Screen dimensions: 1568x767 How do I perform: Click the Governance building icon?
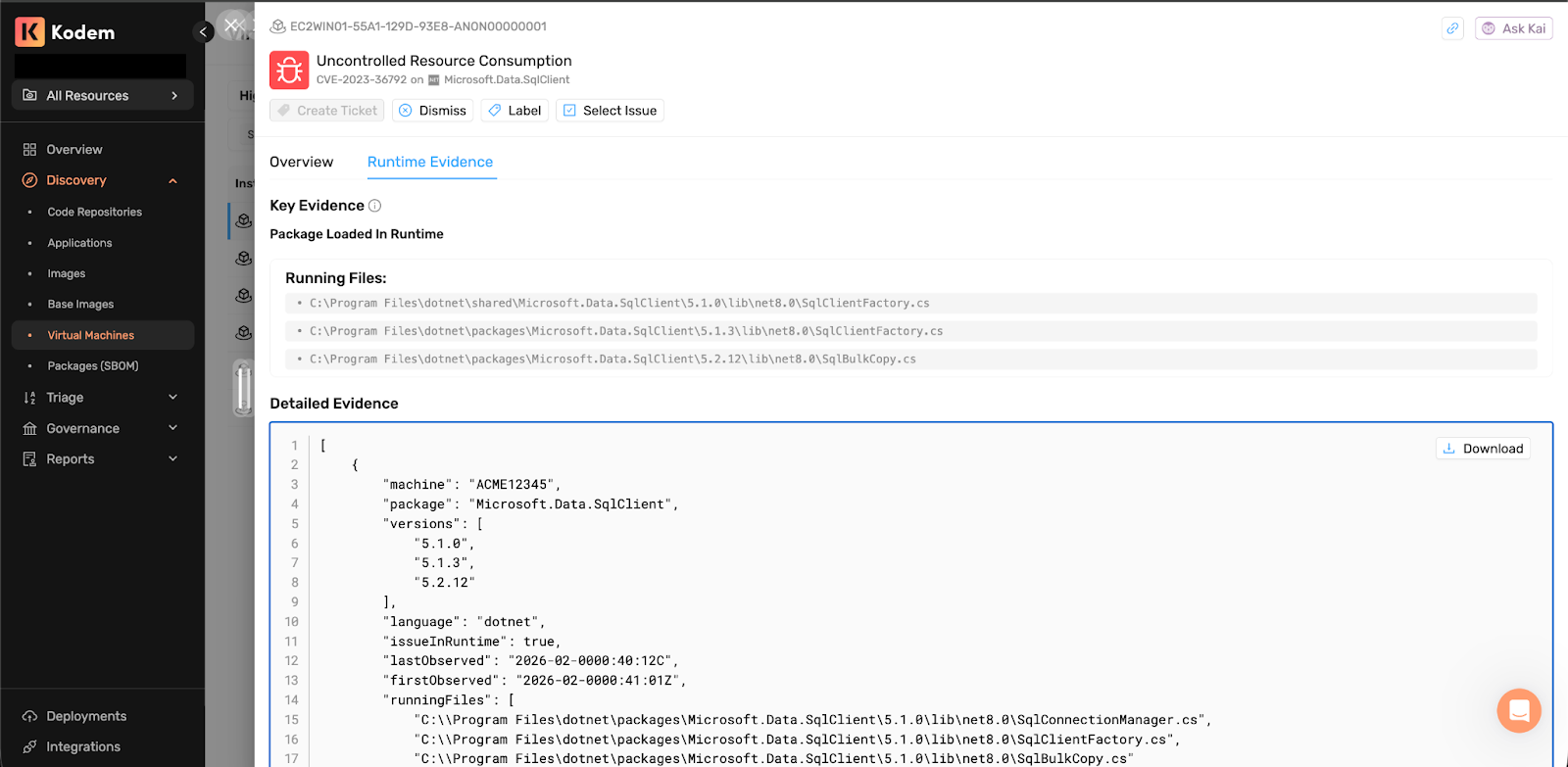[29, 429]
